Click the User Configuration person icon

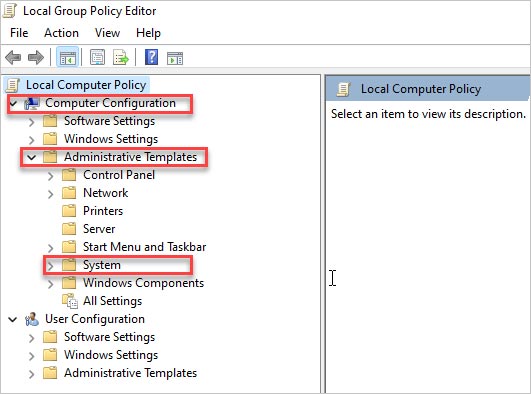32,319
